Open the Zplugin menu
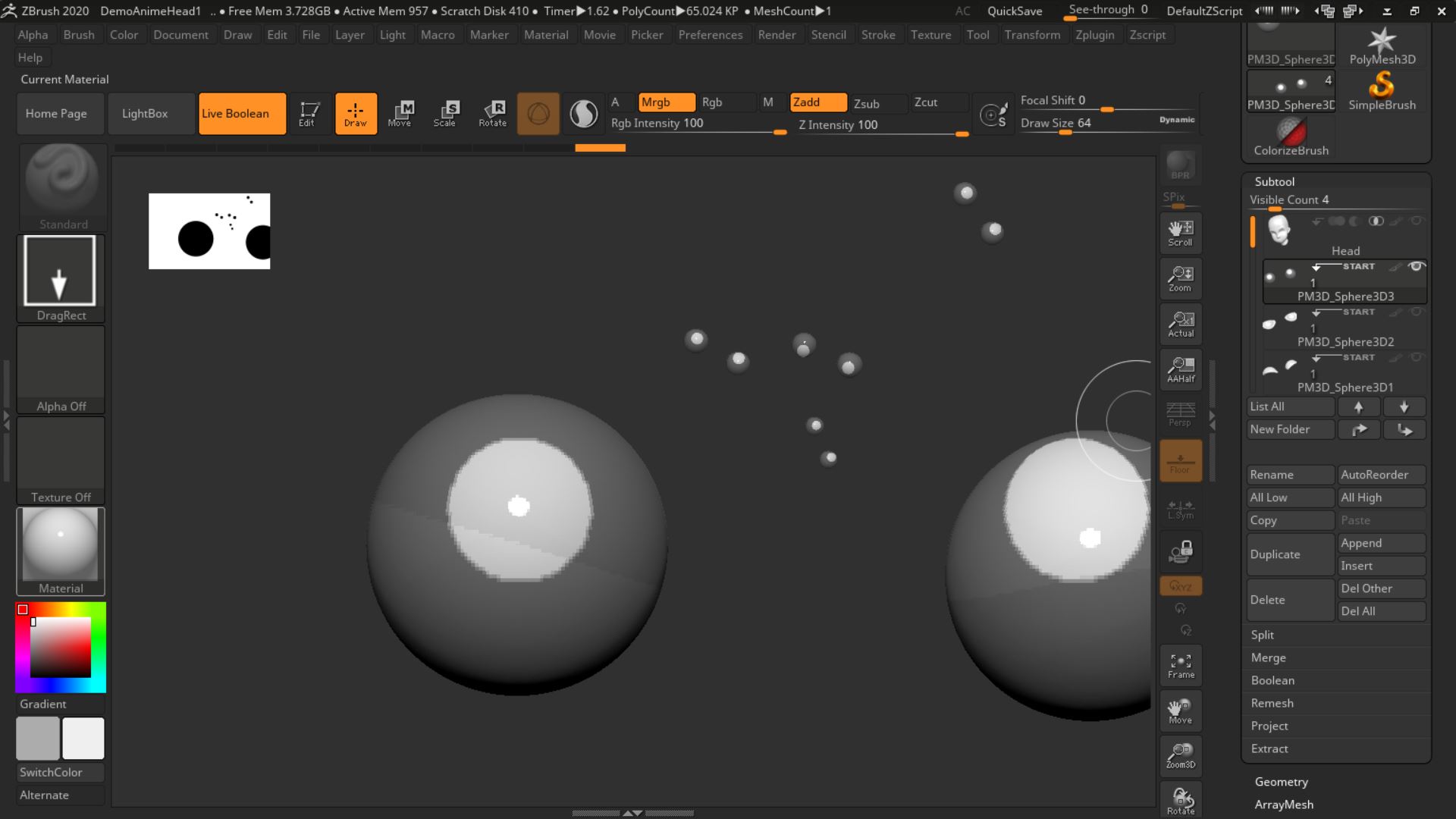1456x819 pixels. pyautogui.click(x=1094, y=35)
